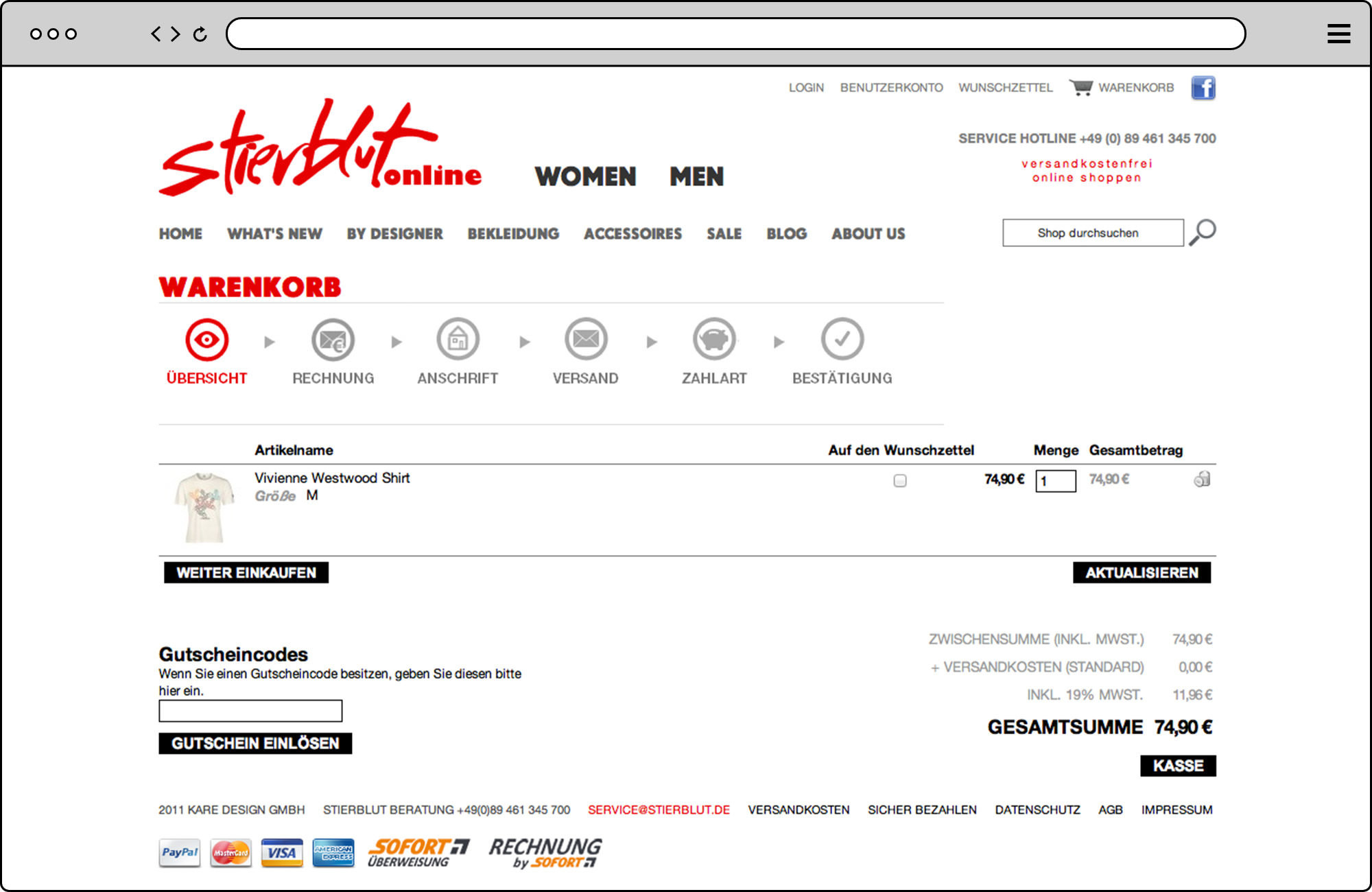Click the American Express logo
This screenshot has height=892, width=1372.
[333, 852]
